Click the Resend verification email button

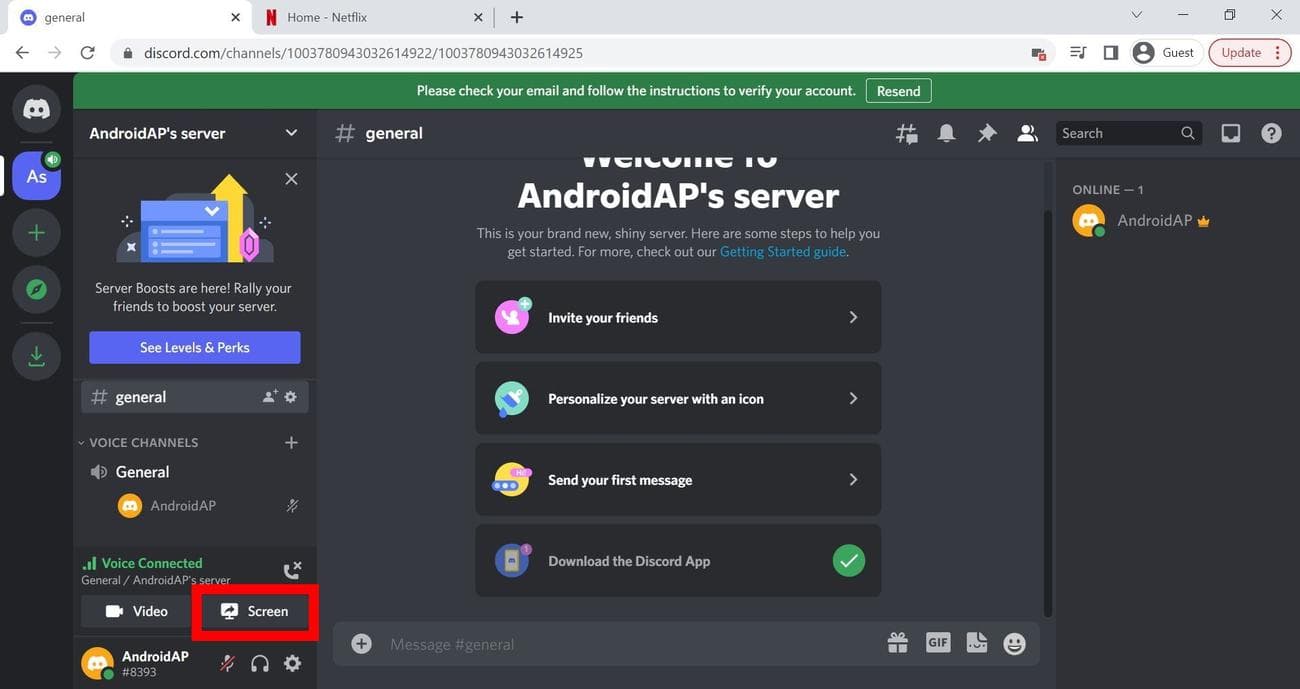click(x=897, y=90)
